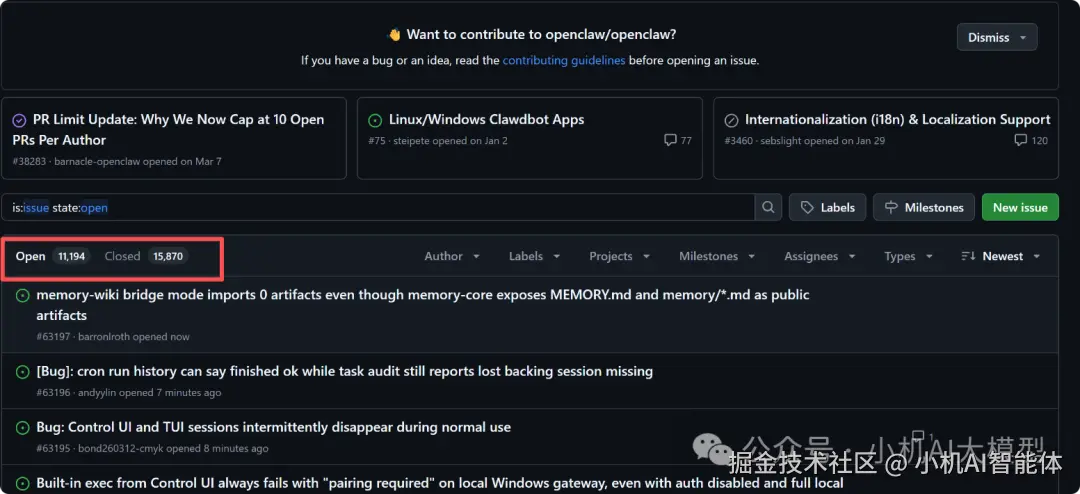1080x494 pixels.
Task: Expand the Types filter dropdown
Action: point(908,256)
